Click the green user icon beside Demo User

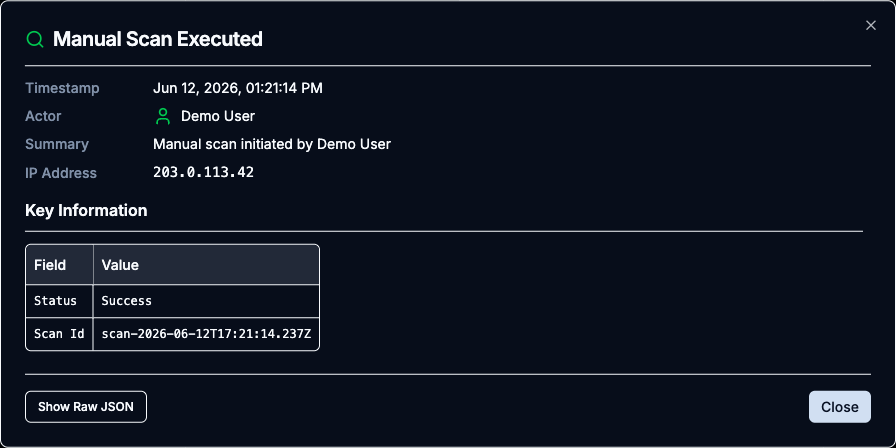163,116
